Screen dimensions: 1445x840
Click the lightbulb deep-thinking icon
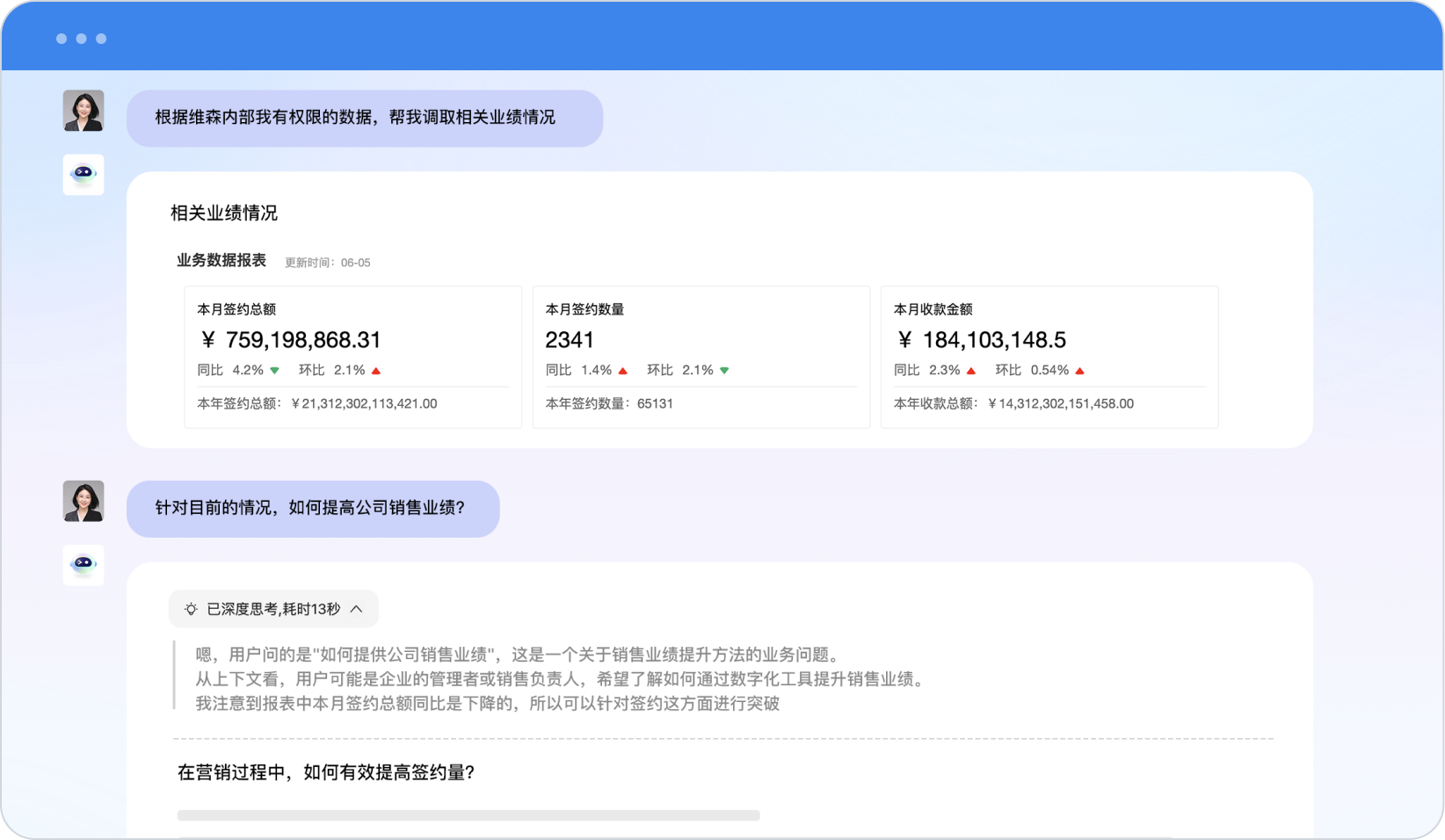pos(191,609)
